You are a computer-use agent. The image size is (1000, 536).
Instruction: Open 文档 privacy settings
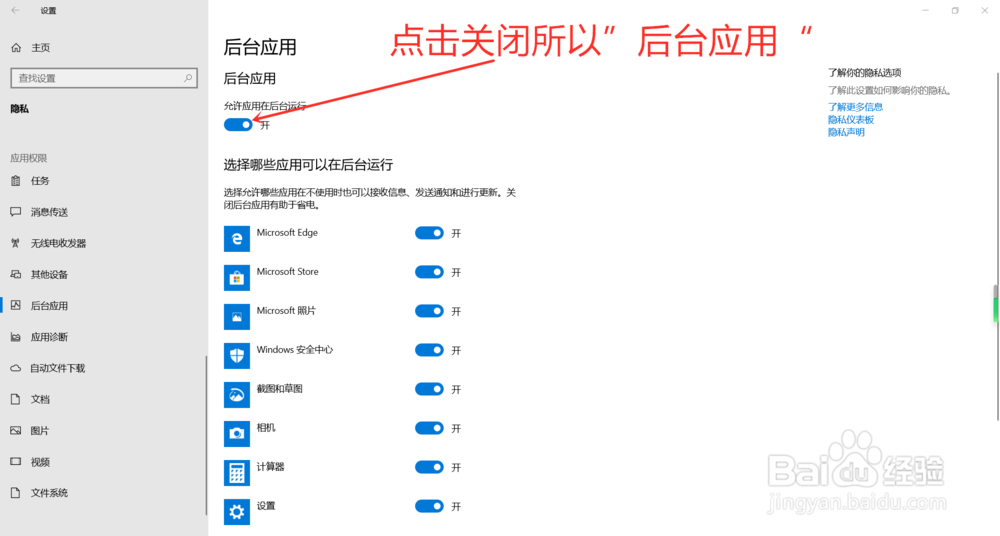(x=40, y=399)
